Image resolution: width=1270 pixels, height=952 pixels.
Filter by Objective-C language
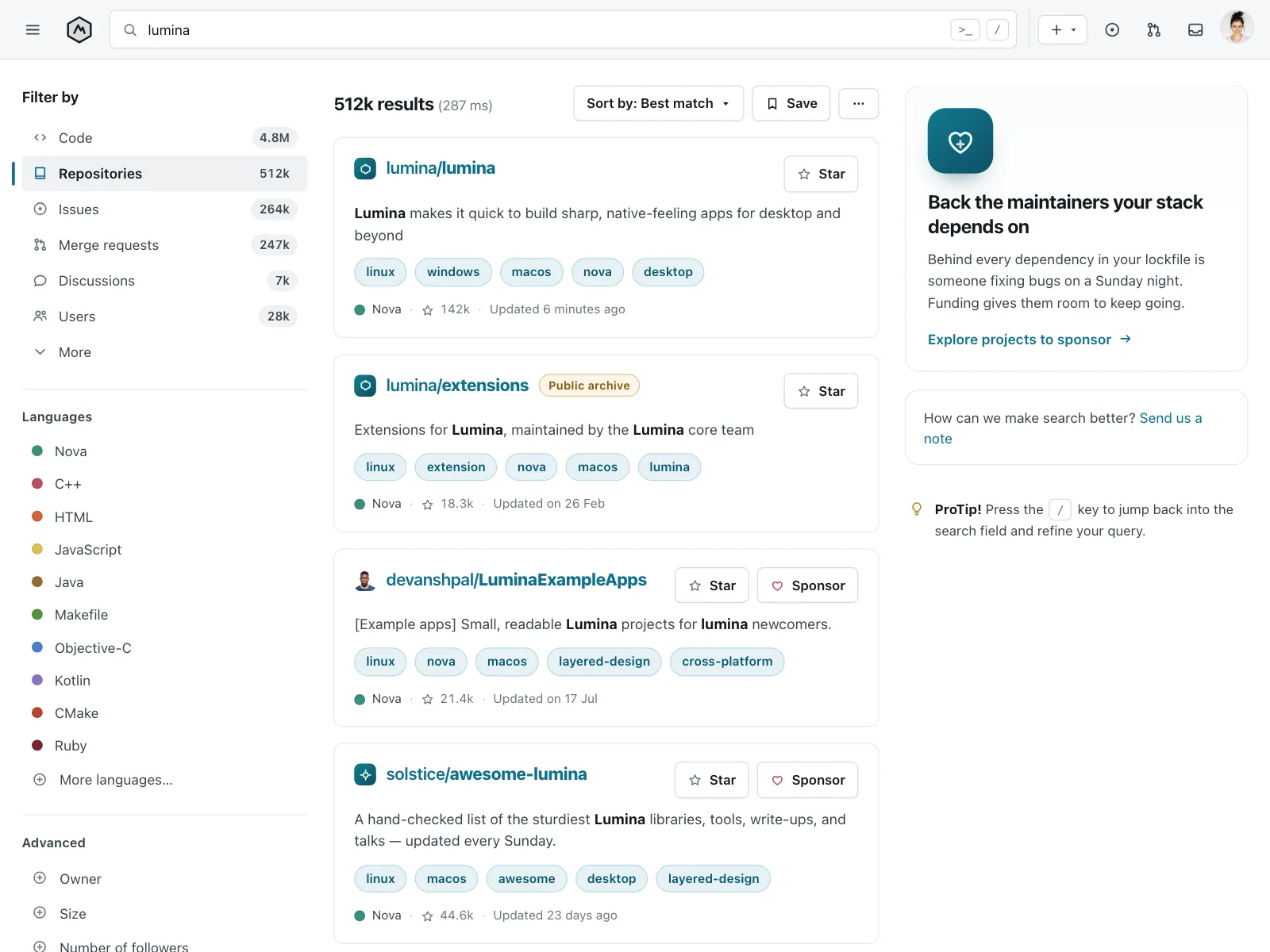tap(81, 648)
